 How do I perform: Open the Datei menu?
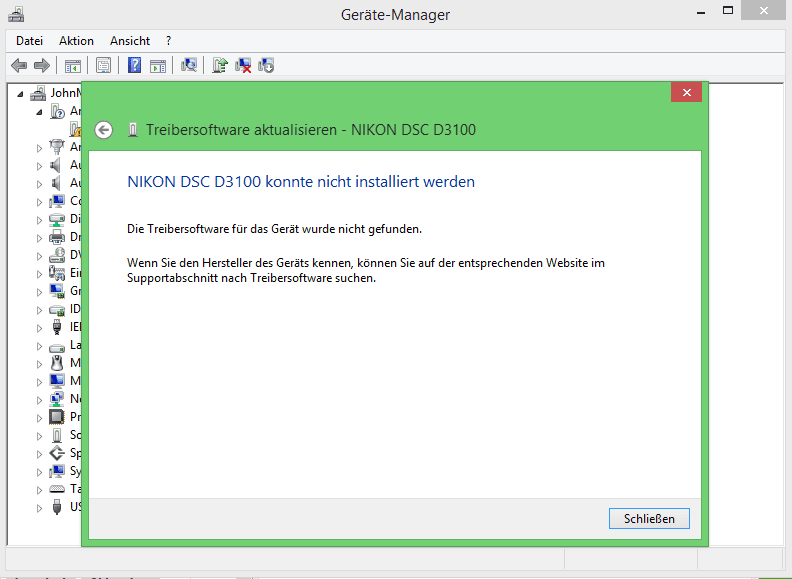click(29, 41)
